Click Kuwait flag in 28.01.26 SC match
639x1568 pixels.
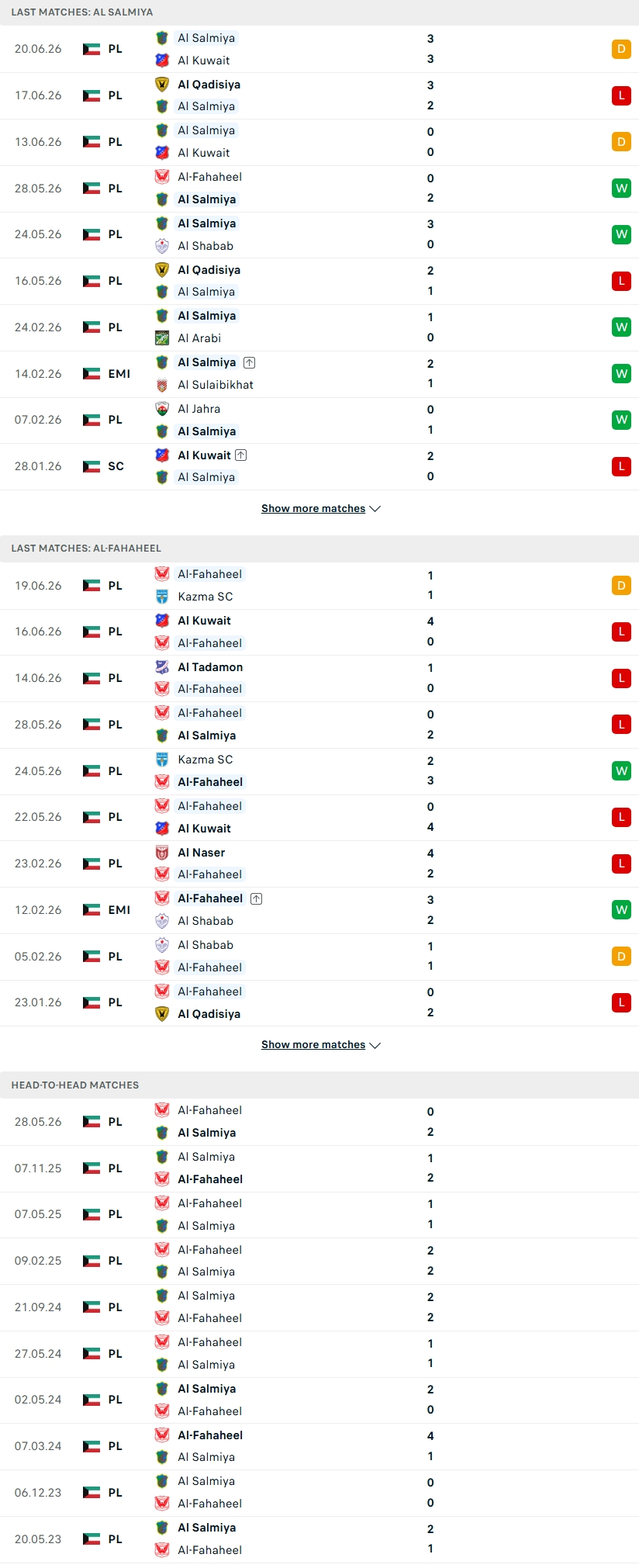[x=92, y=466]
